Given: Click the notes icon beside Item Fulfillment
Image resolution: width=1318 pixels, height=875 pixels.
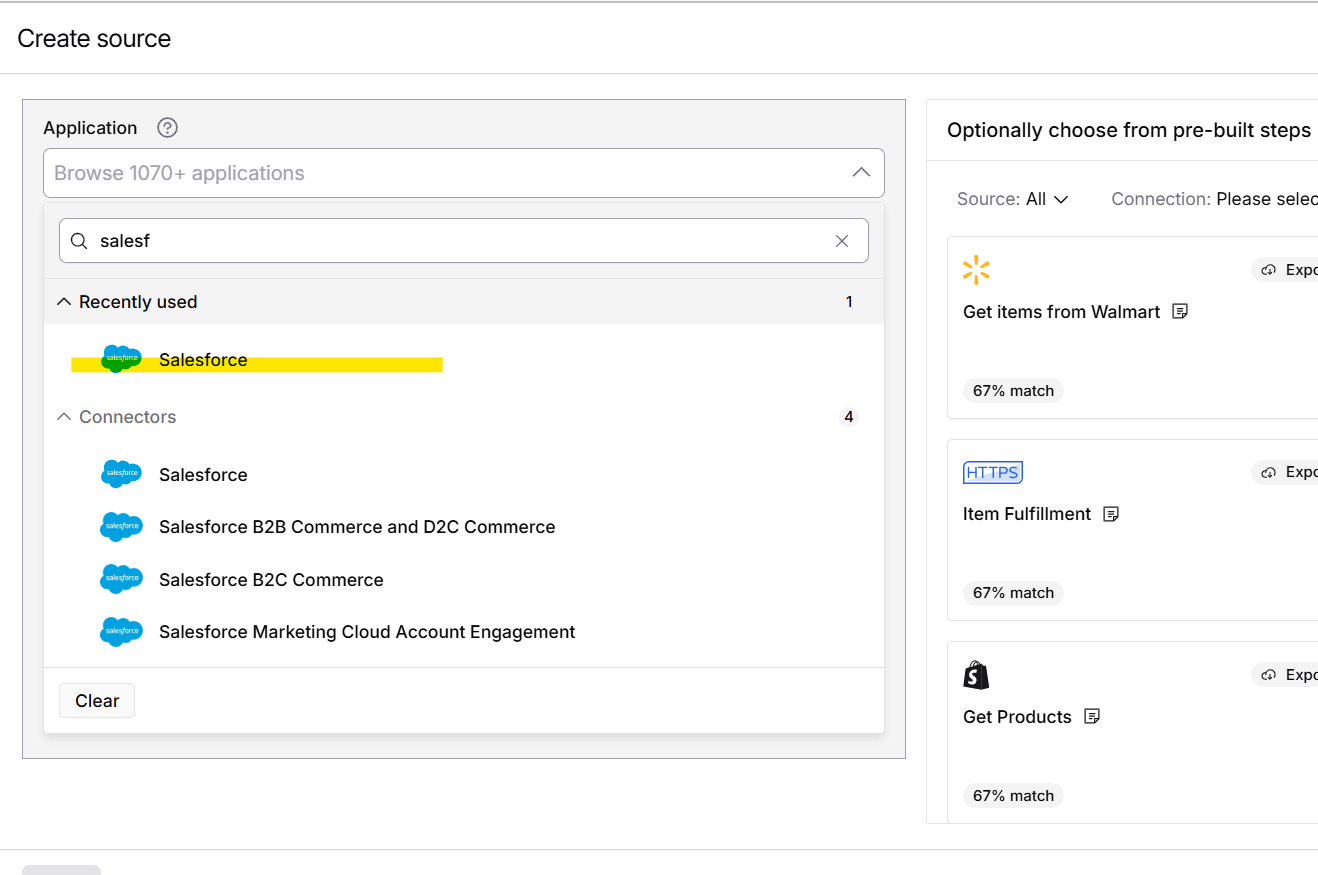Looking at the screenshot, I should tap(1111, 513).
